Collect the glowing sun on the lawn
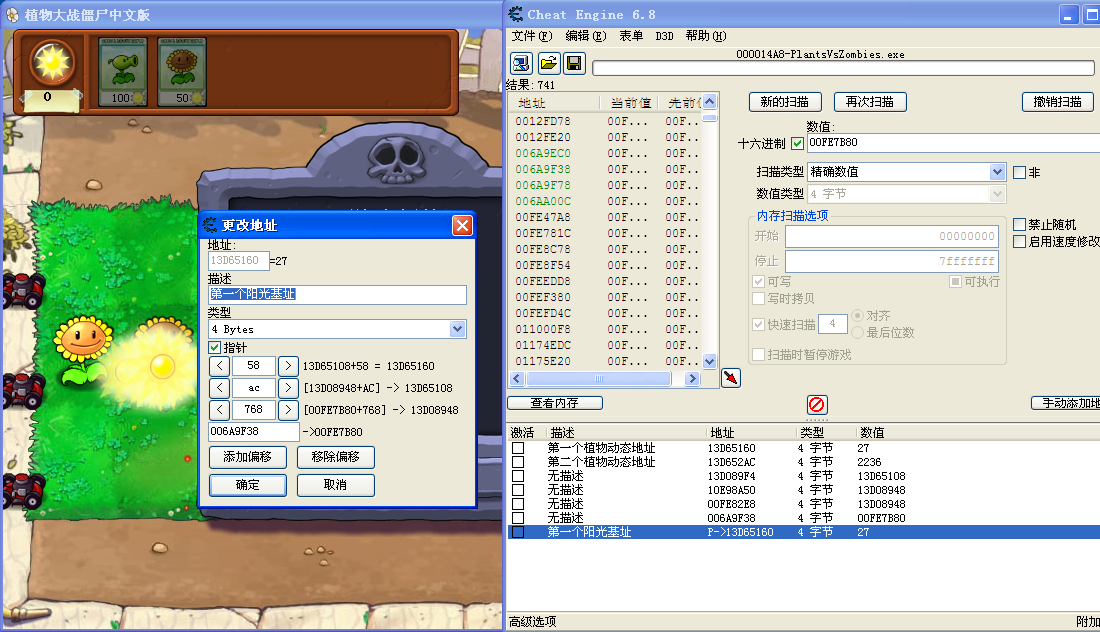 pyautogui.click(x=163, y=366)
